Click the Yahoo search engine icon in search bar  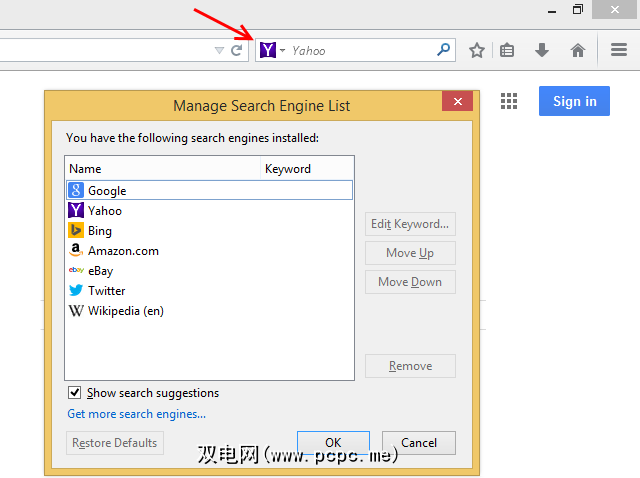tap(268, 50)
